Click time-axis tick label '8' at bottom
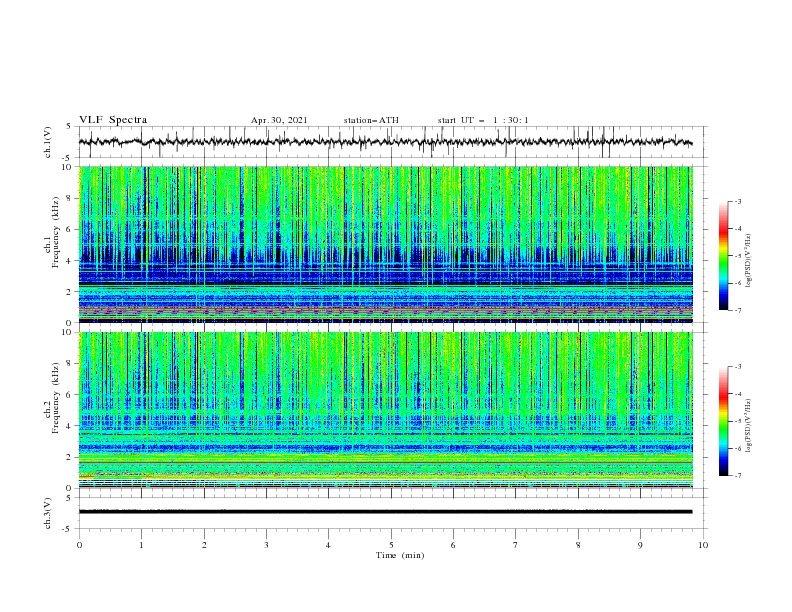 [x=578, y=545]
